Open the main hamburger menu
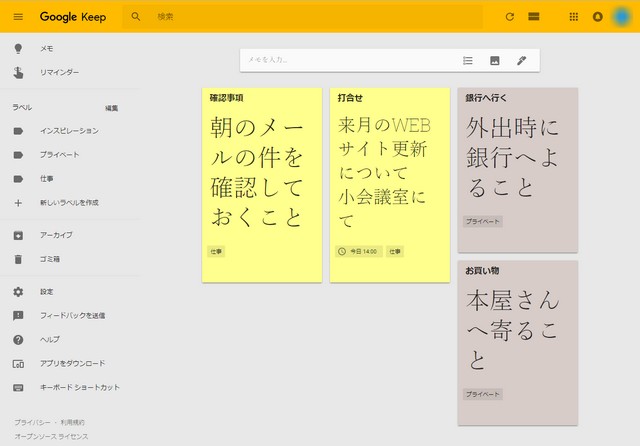The width and height of the screenshot is (640, 446). (18, 17)
